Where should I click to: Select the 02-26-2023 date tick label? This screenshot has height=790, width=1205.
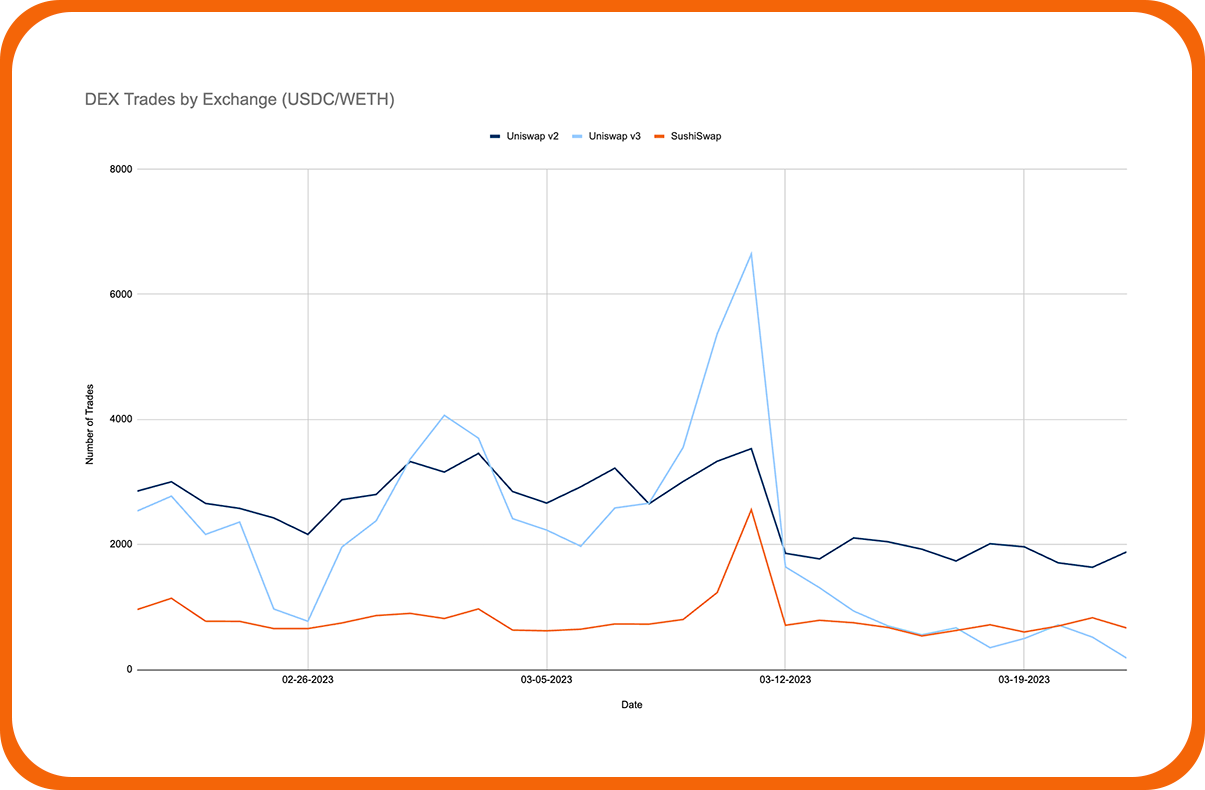point(306,678)
